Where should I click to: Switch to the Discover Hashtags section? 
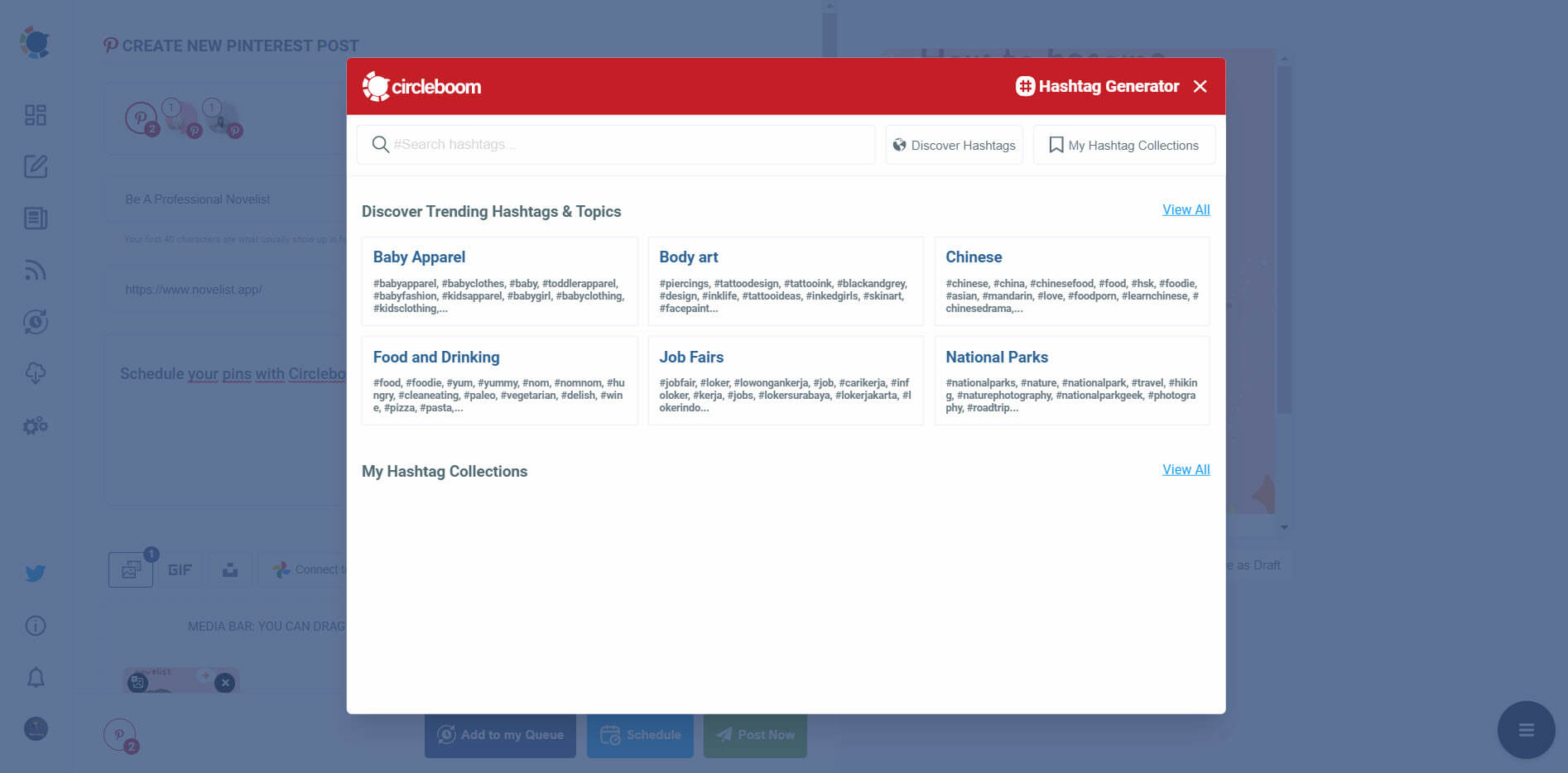(x=954, y=144)
